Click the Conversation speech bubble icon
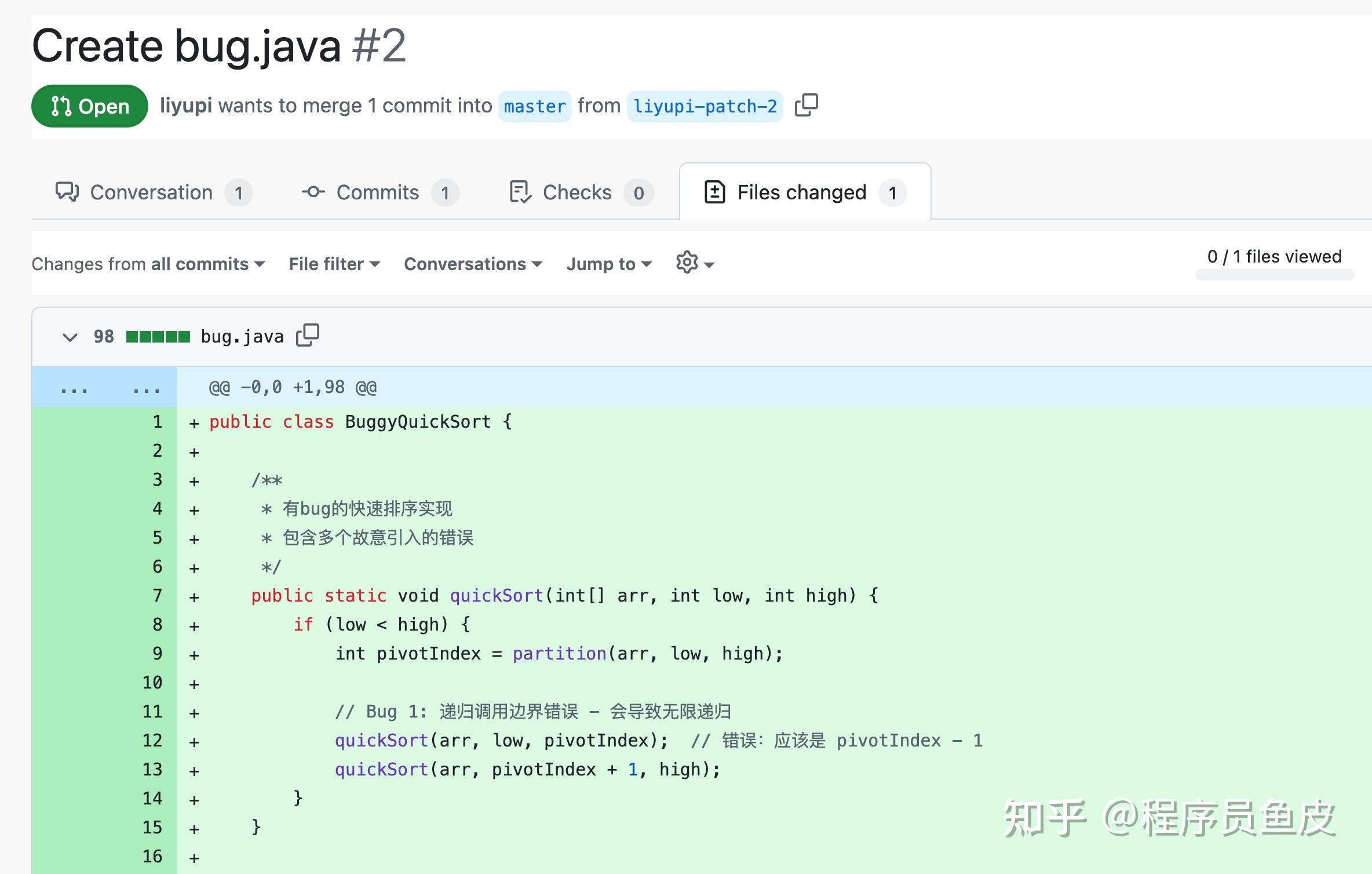1372x874 pixels. pyautogui.click(x=67, y=192)
